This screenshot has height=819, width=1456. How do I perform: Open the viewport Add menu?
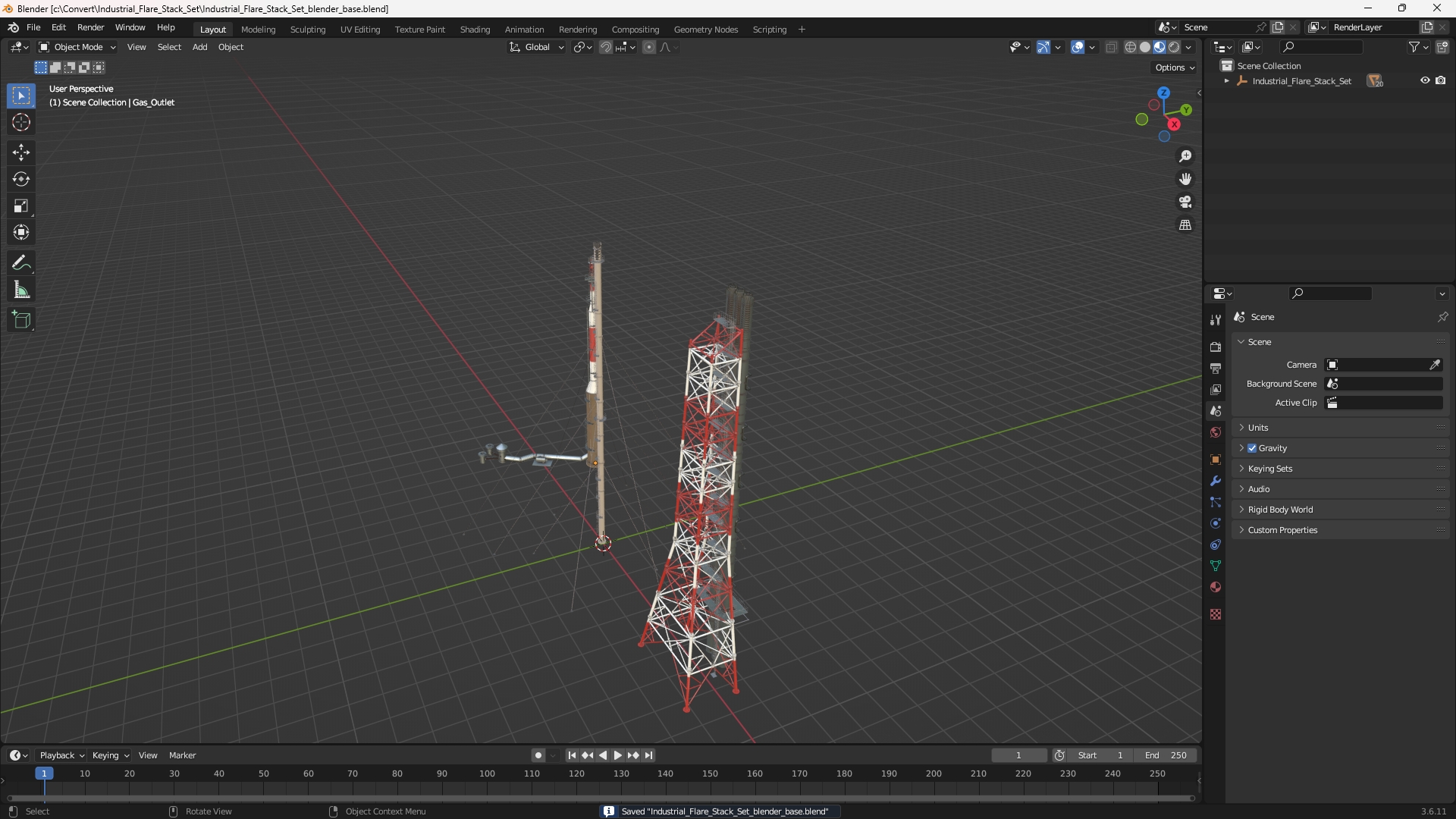point(199,47)
